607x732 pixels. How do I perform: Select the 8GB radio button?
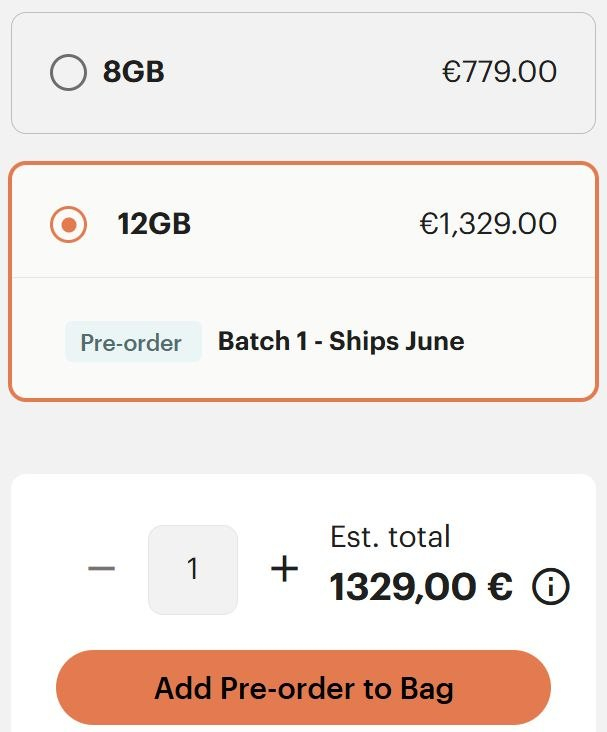pos(68,72)
